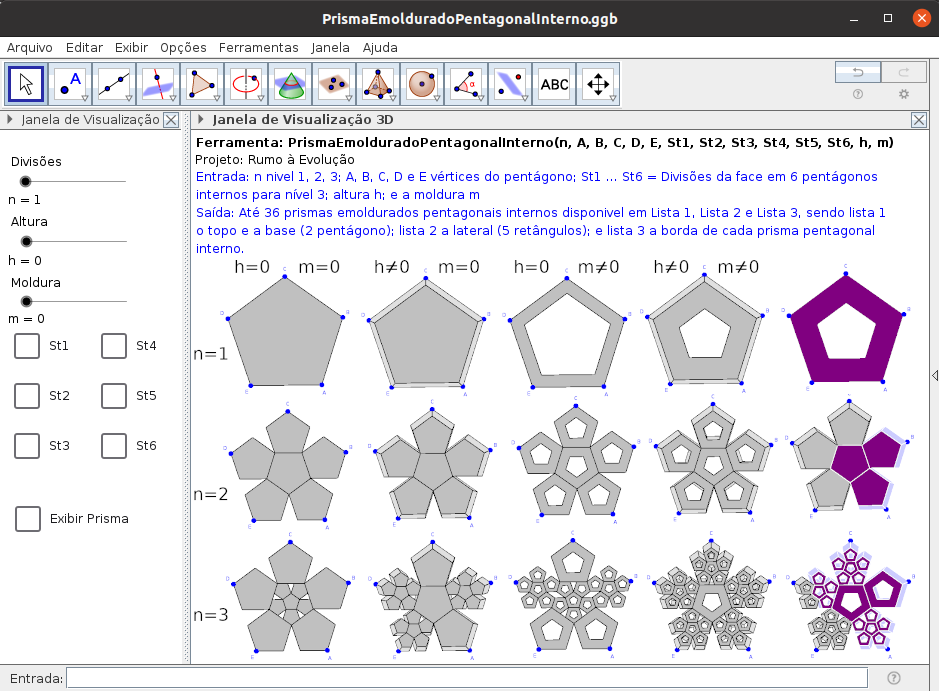Select the Intersect Two Surfaces cone tool

tap(290, 84)
